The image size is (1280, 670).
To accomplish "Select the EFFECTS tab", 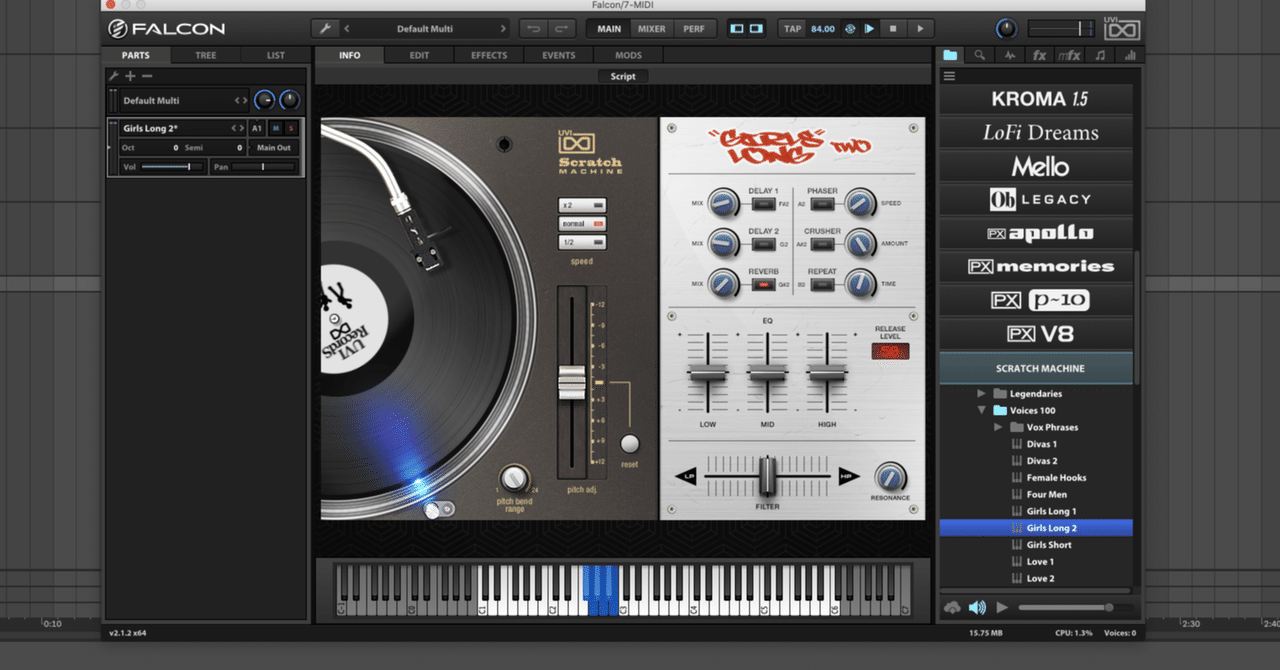I will pos(489,55).
